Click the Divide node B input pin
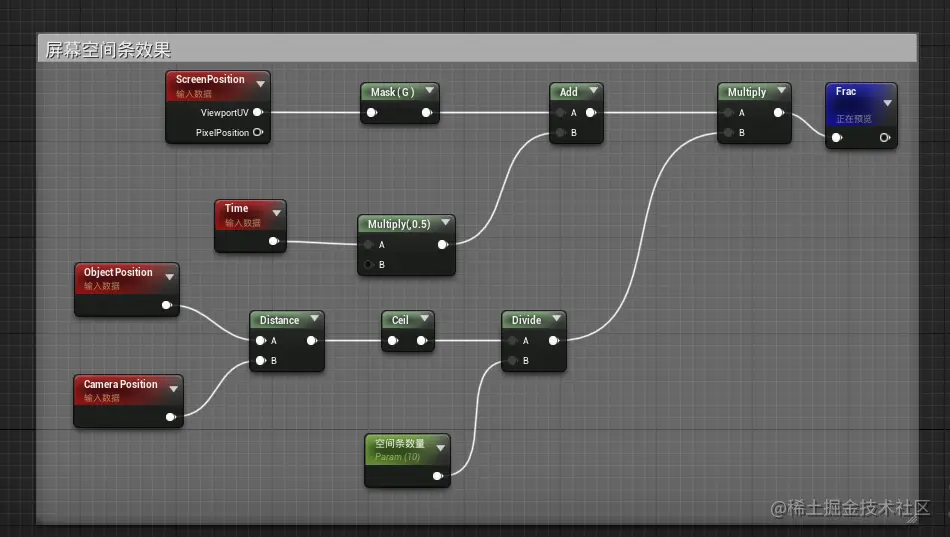This screenshot has height=537, width=950. click(x=513, y=361)
